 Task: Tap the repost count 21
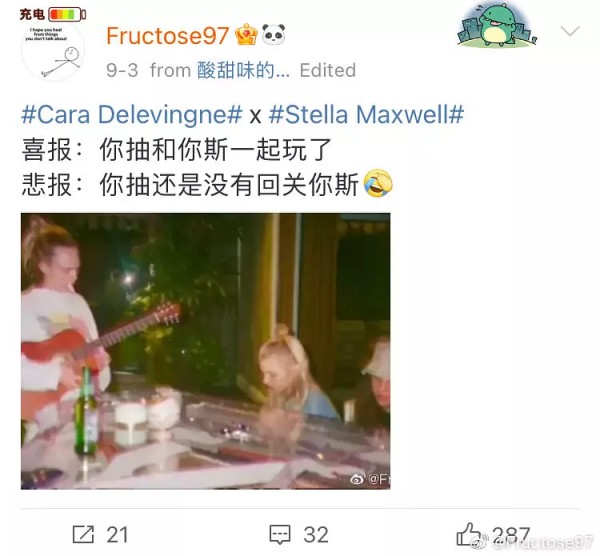117,535
